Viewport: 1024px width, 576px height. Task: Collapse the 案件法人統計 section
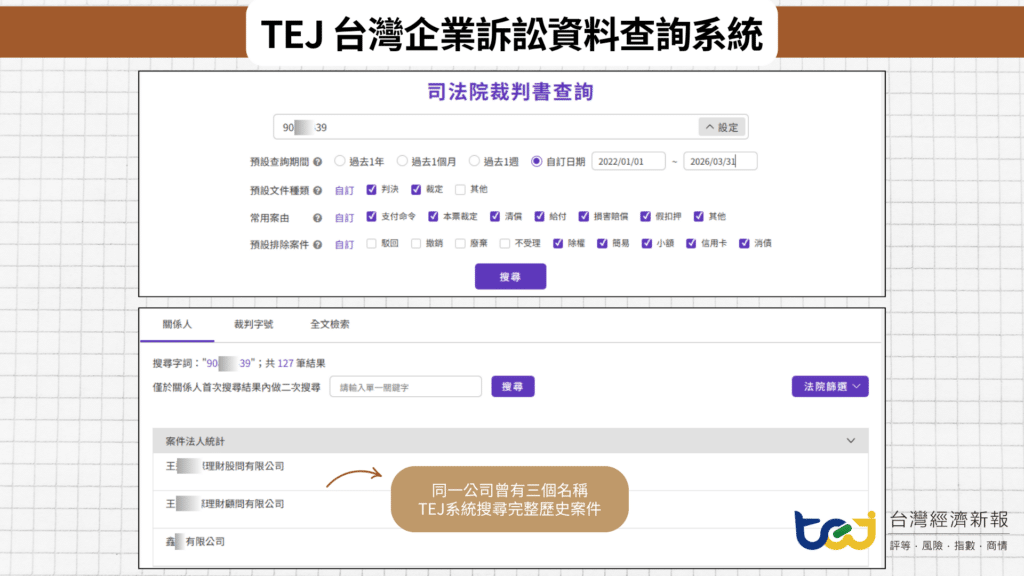pos(852,440)
